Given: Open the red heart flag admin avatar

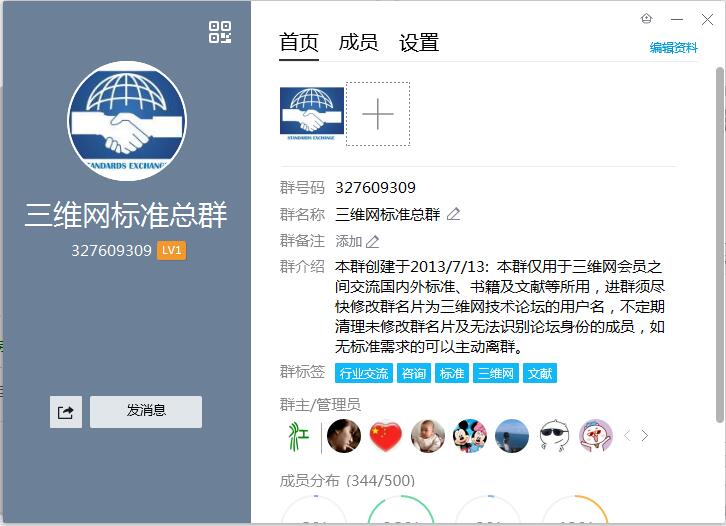Looking at the screenshot, I should coord(386,436).
